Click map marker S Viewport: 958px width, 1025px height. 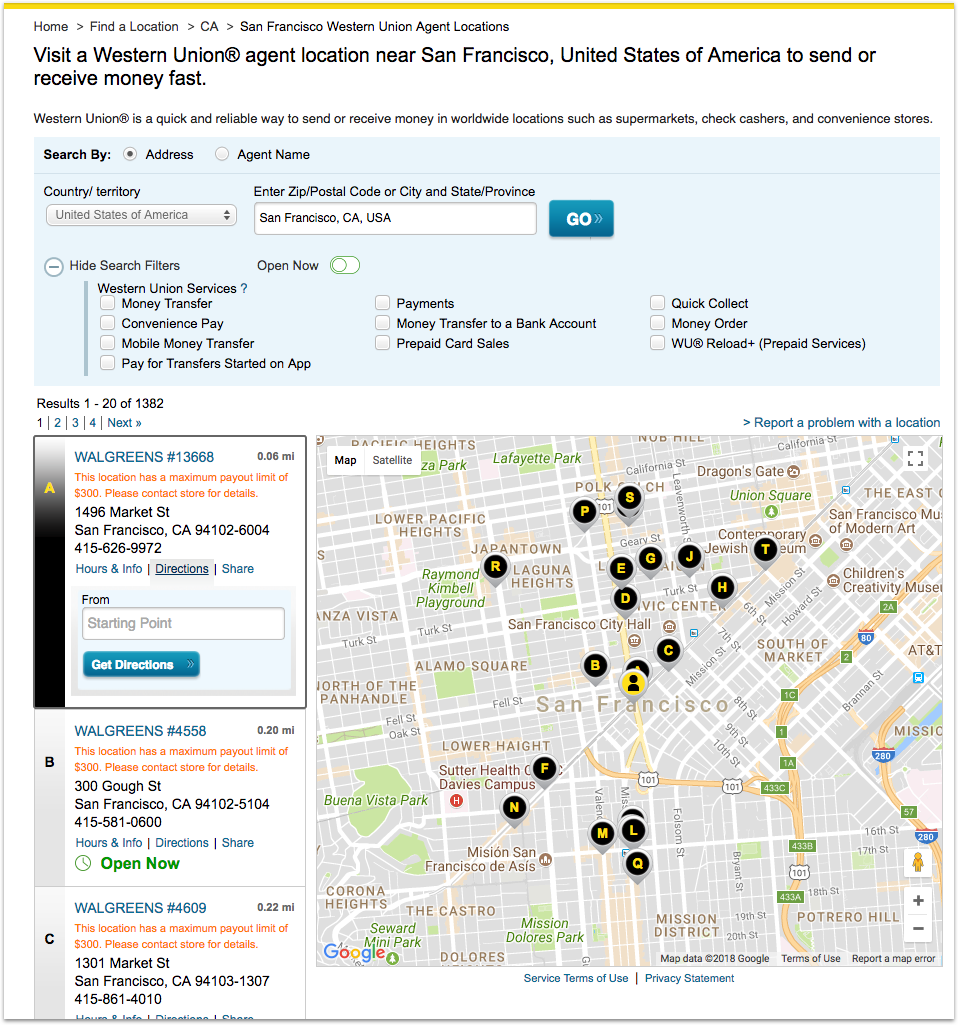(629, 497)
